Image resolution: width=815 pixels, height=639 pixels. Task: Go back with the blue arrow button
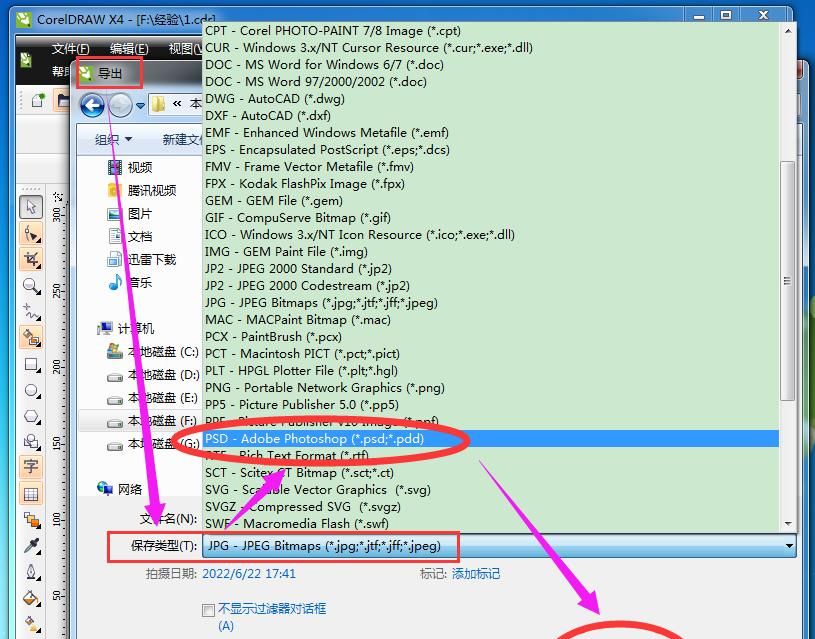point(93,106)
